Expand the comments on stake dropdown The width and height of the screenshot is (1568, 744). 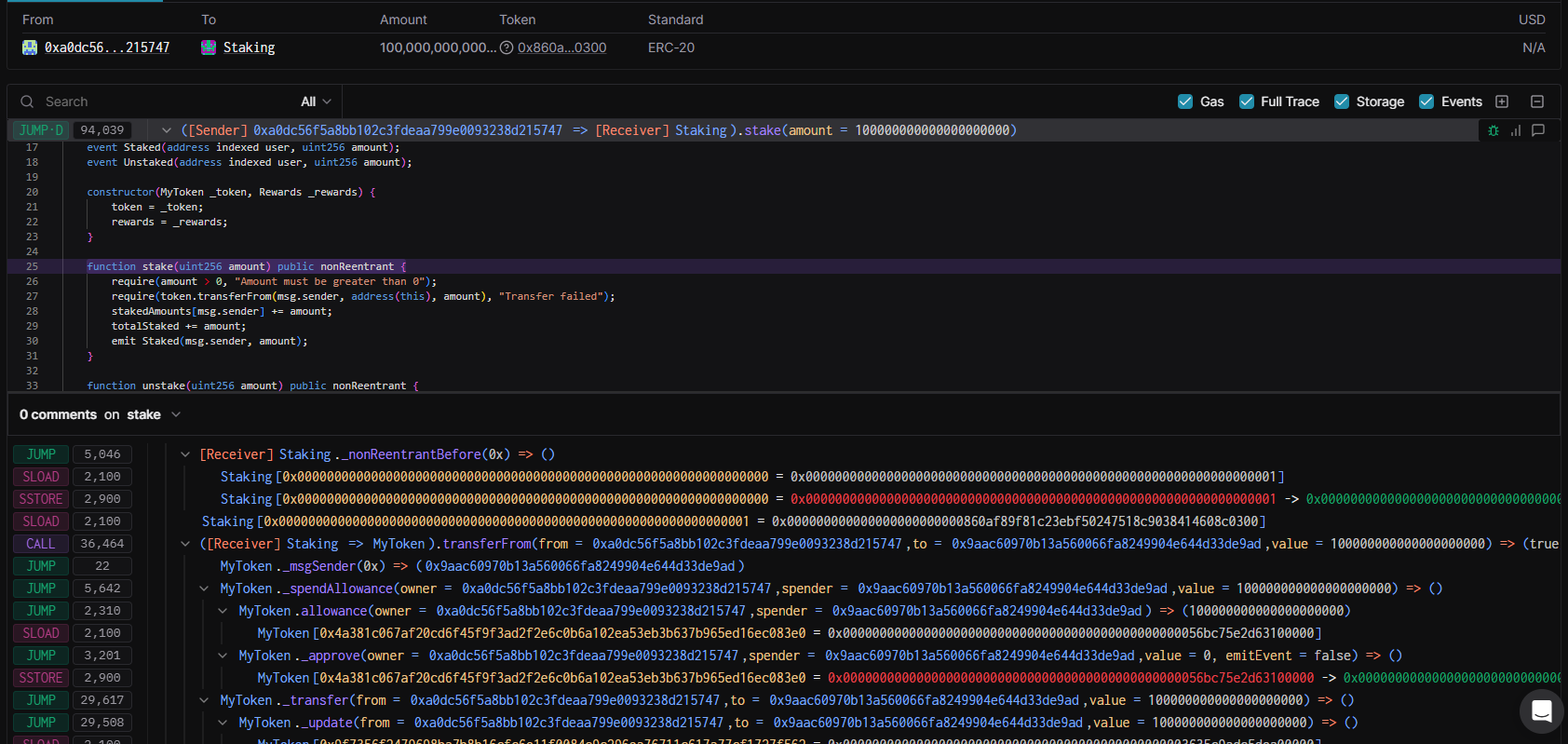[176, 414]
